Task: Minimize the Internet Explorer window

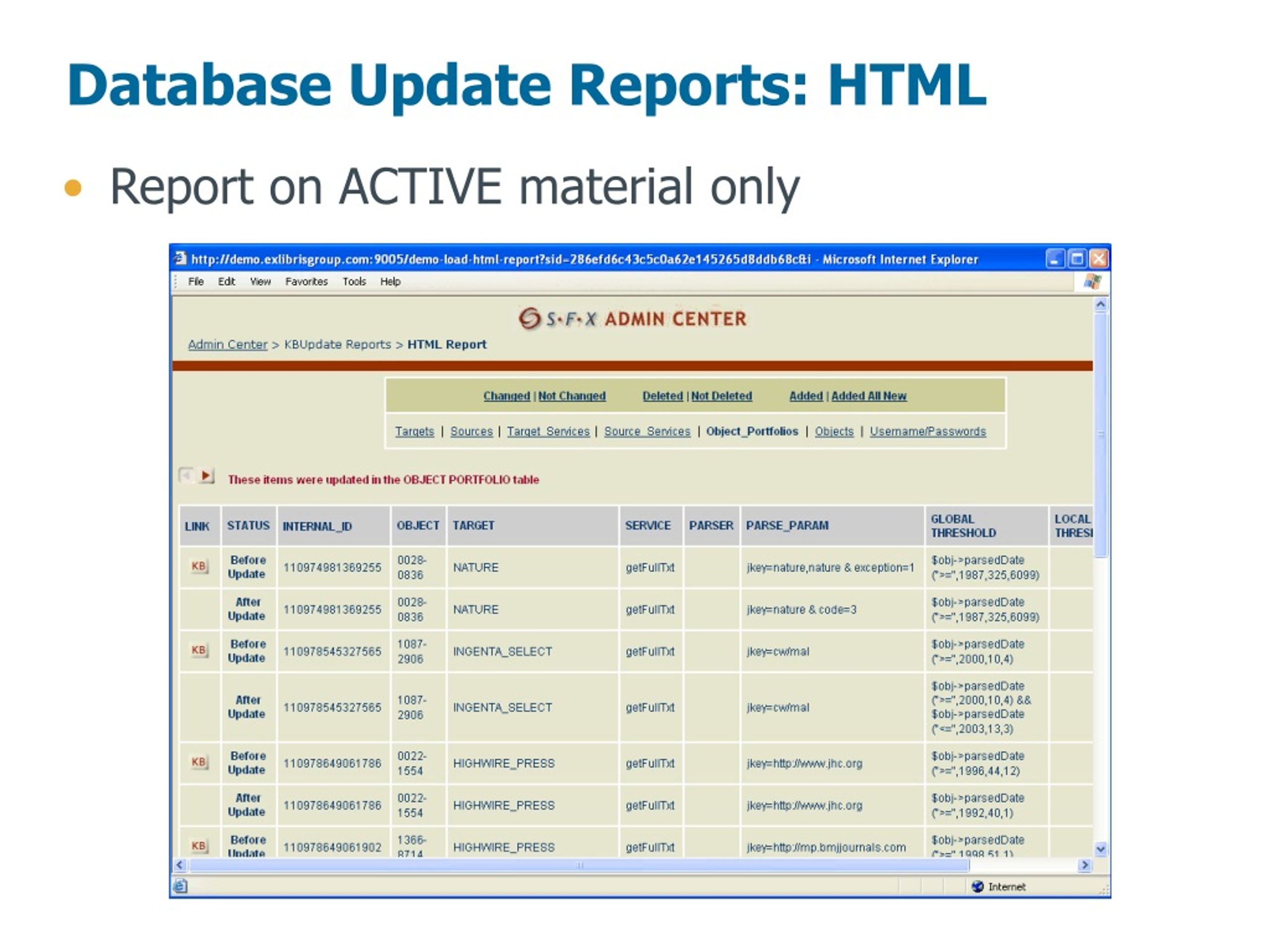Action: click(x=1055, y=259)
